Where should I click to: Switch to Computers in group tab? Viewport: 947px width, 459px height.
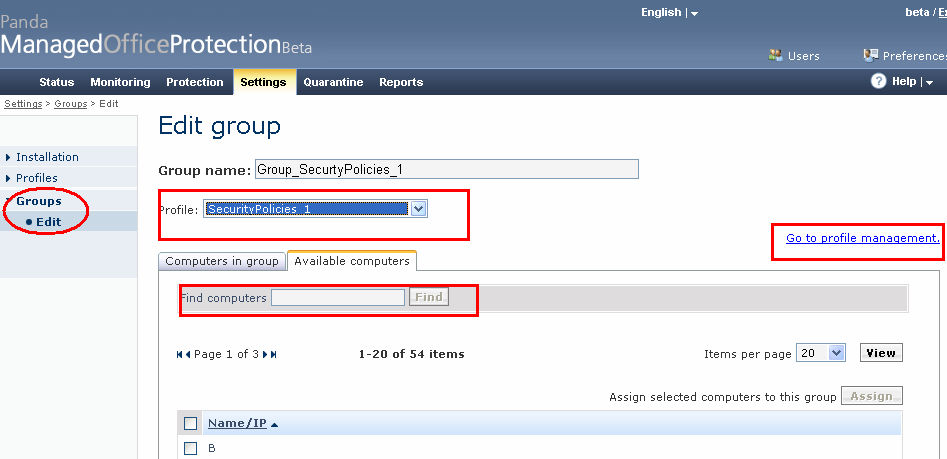222,261
